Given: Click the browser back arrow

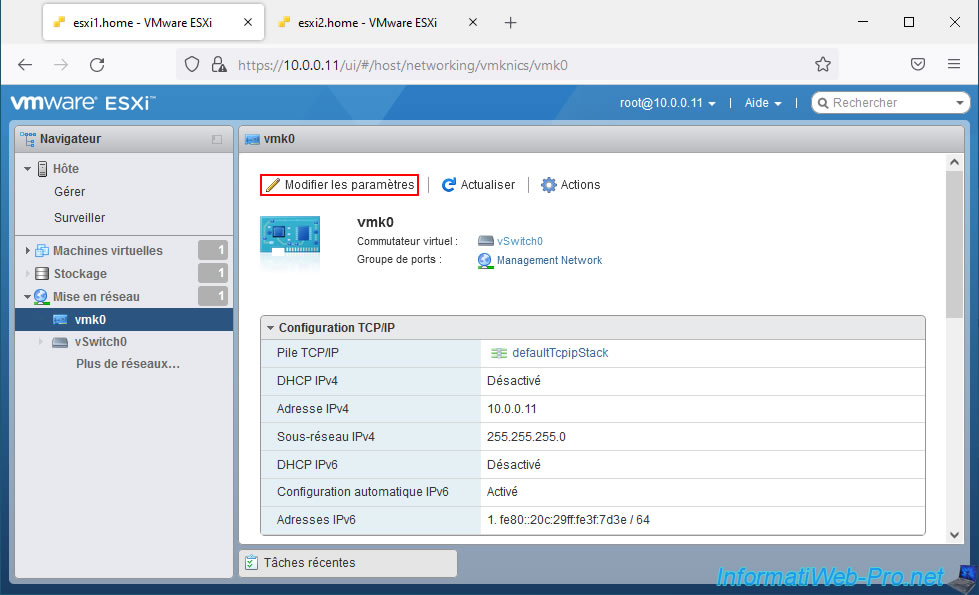Looking at the screenshot, I should 25,65.
